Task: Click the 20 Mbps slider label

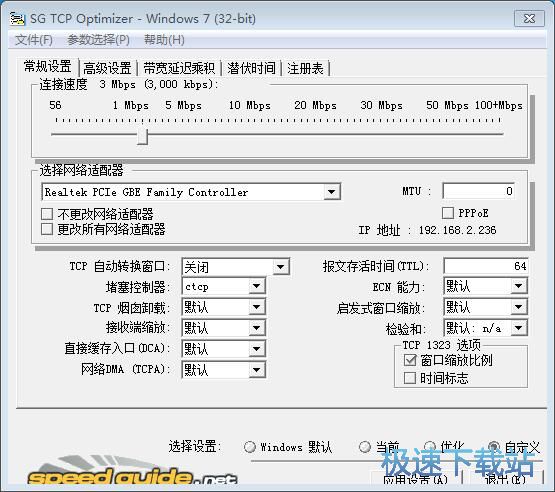Action: pyautogui.click(x=315, y=105)
